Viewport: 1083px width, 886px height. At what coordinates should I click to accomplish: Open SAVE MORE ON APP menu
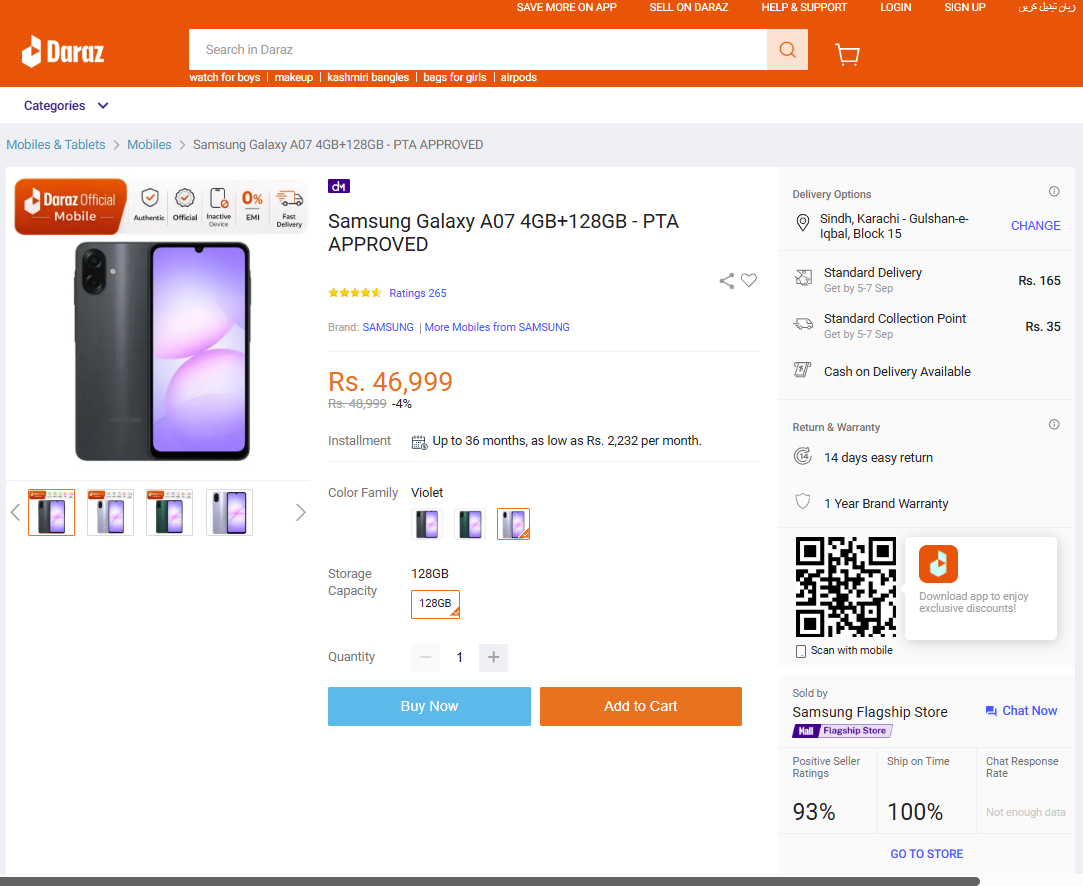tap(566, 7)
